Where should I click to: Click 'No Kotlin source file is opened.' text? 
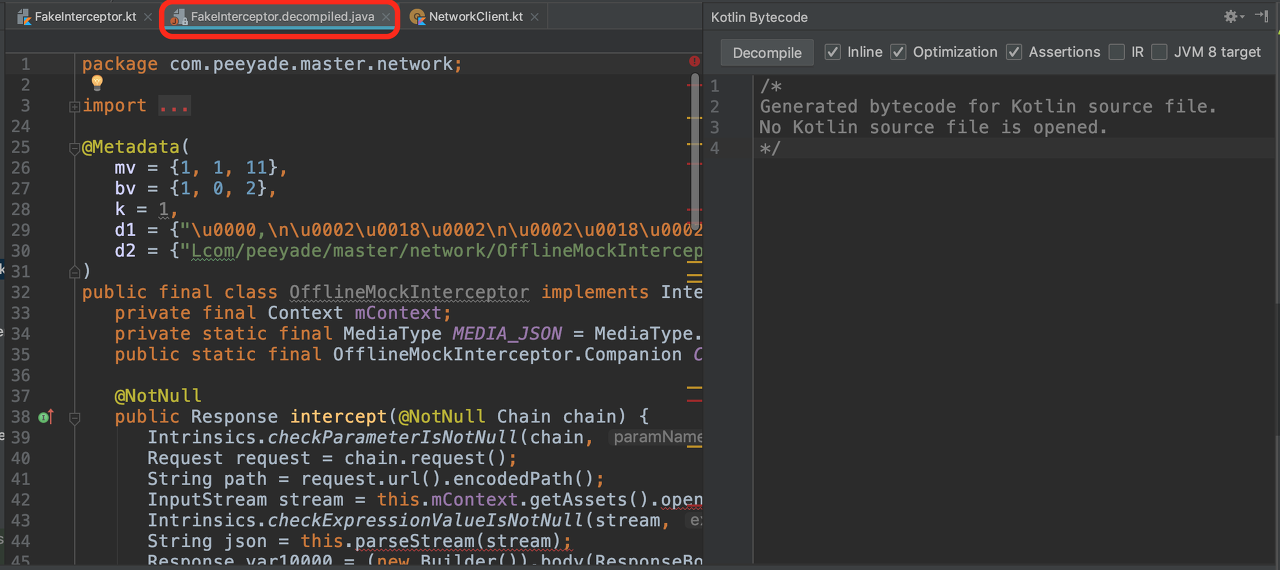(x=934, y=127)
